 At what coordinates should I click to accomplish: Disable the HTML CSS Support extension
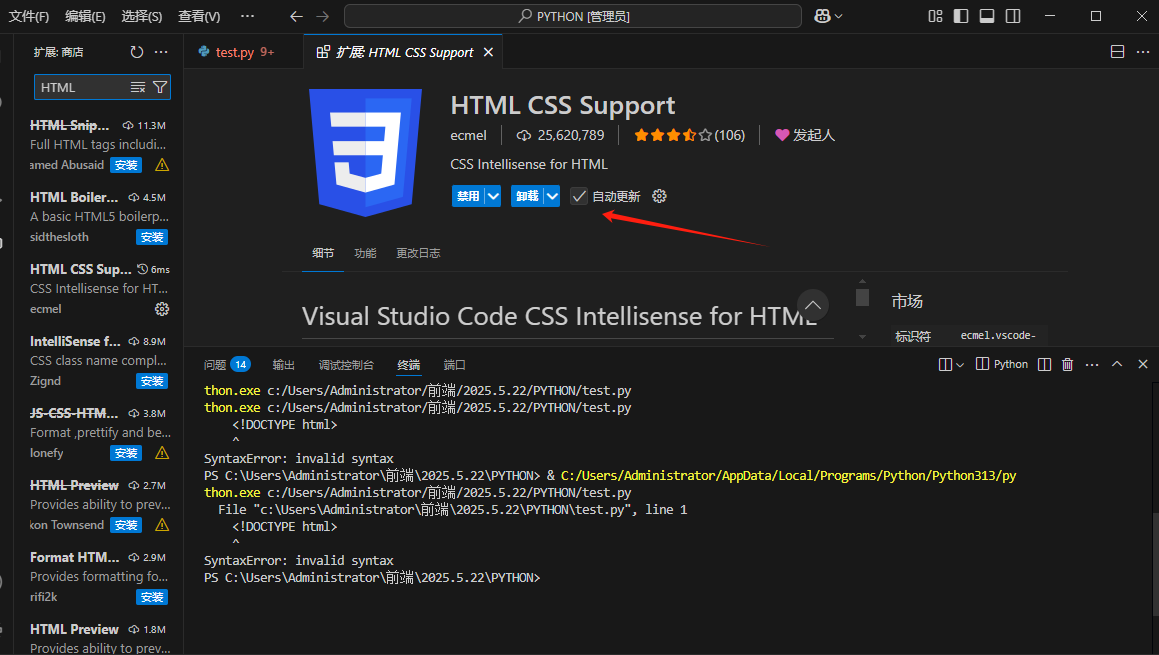click(468, 196)
